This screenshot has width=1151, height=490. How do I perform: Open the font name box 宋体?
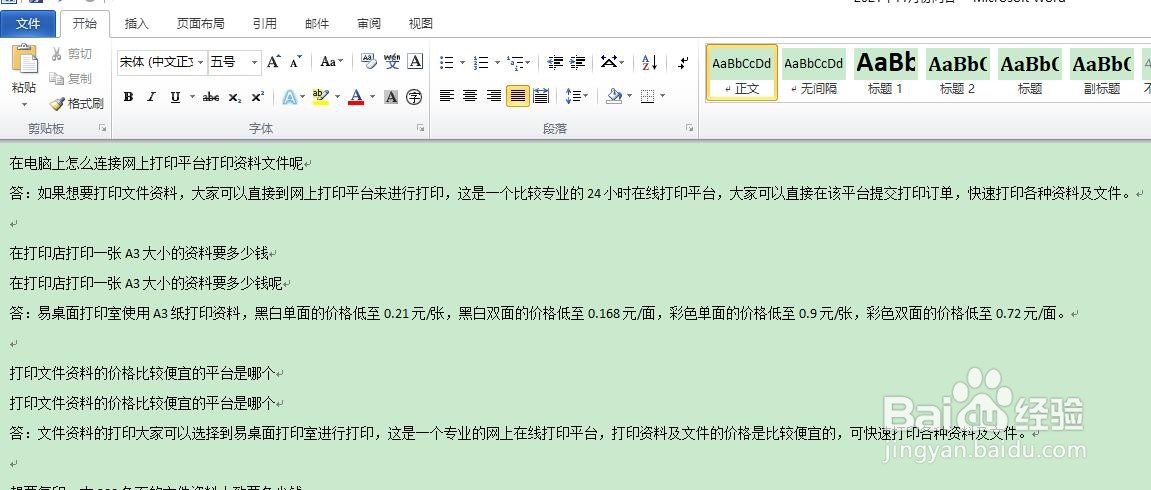click(x=163, y=62)
